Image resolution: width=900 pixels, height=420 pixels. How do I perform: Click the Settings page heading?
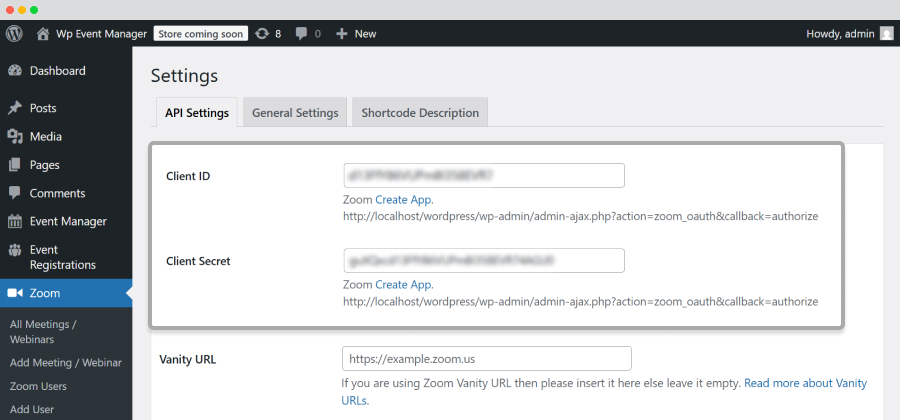coord(184,76)
